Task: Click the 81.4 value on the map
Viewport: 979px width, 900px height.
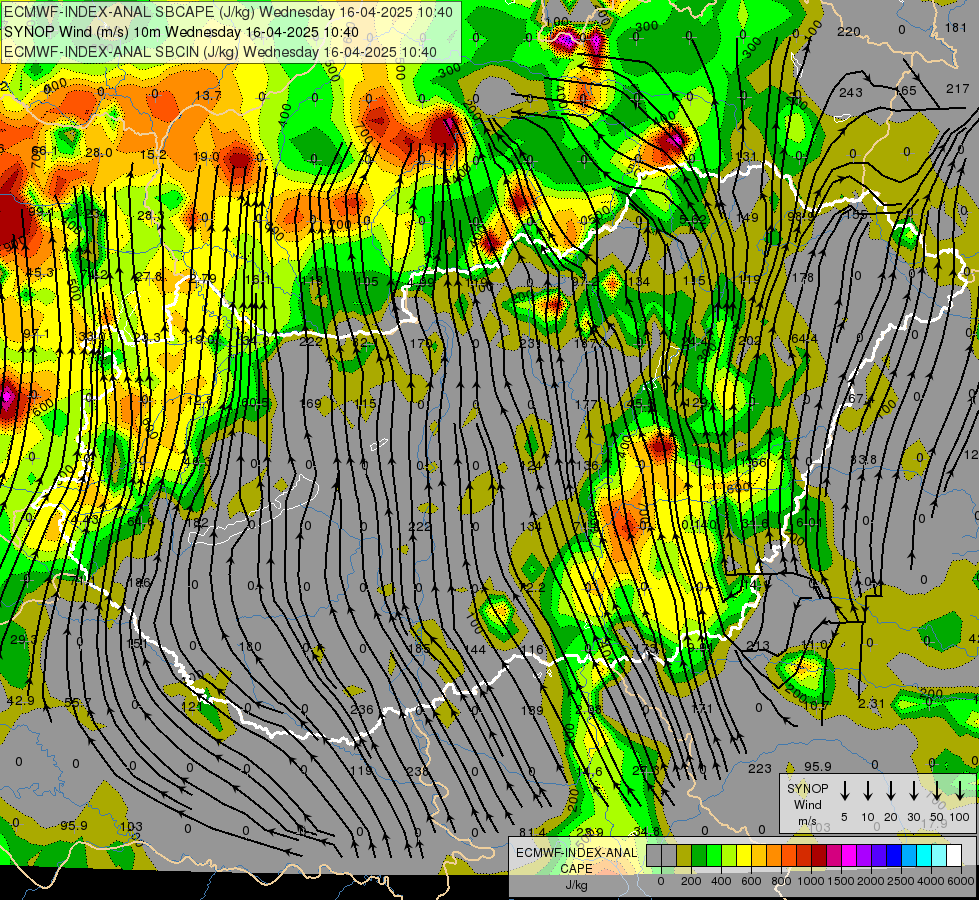Action: [x=532, y=832]
